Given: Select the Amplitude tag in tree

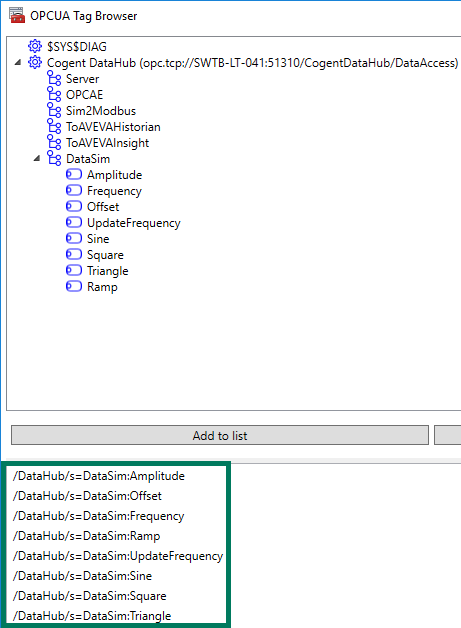Looking at the screenshot, I should click(x=115, y=175).
